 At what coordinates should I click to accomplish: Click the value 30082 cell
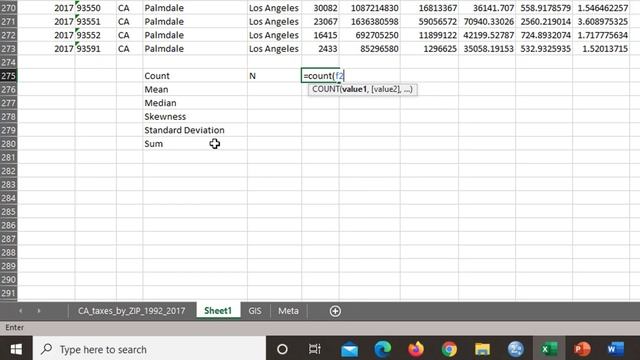[x=320, y=8]
